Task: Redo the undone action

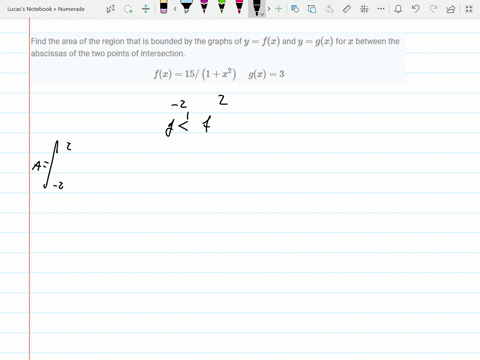Action: pos(433,9)
